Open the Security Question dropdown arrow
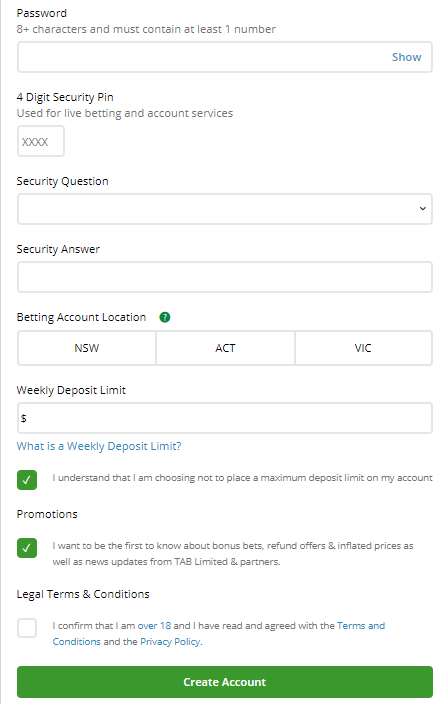Viewport: 448px width, 704px height. (x=422, y=209)
